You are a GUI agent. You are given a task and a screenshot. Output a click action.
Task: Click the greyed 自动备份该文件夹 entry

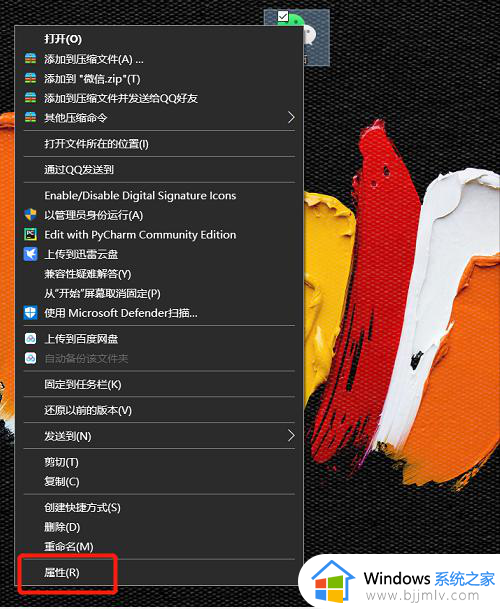point(159,358)
